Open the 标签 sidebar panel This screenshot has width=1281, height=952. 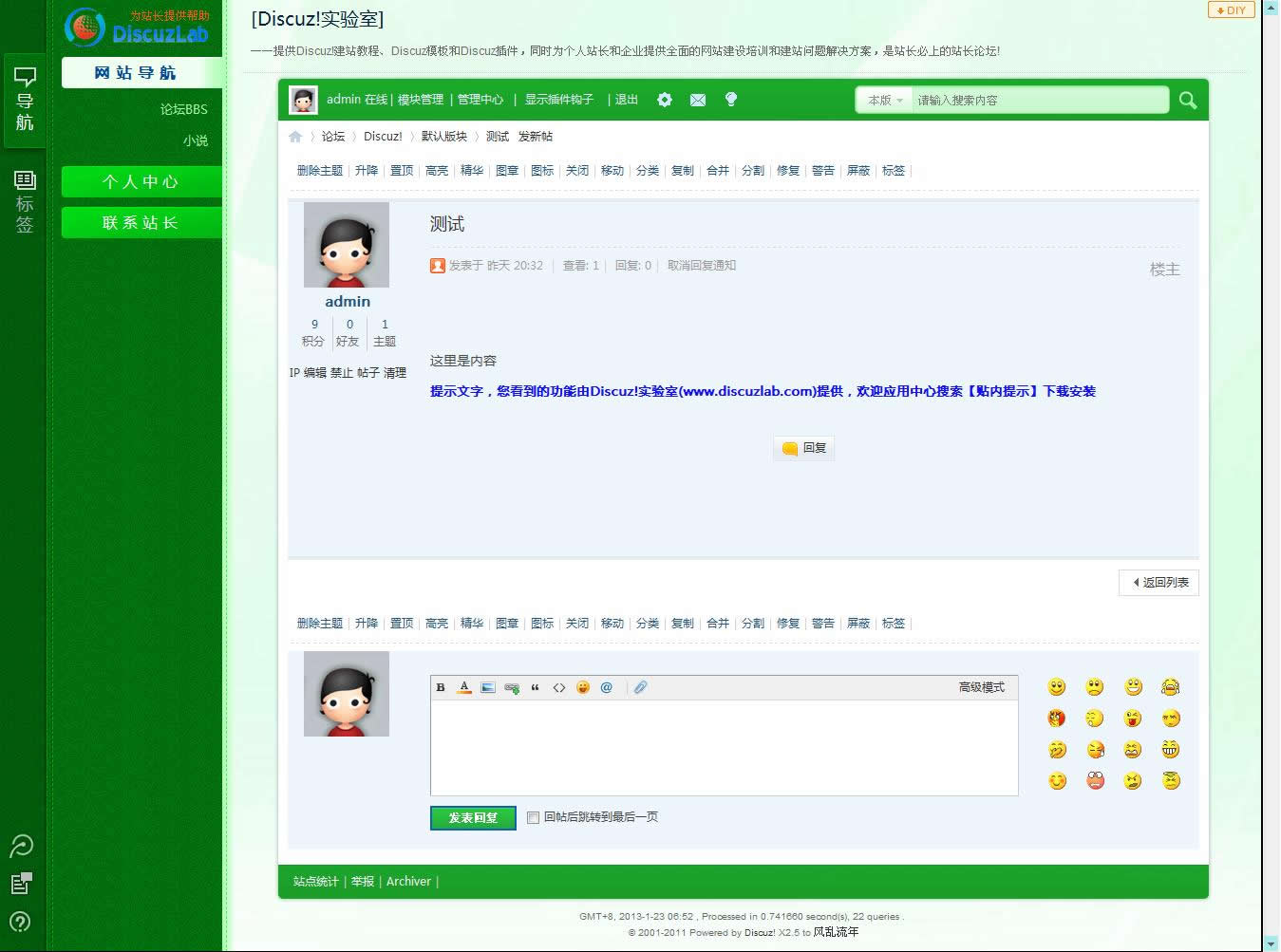[x=25, y=202]
